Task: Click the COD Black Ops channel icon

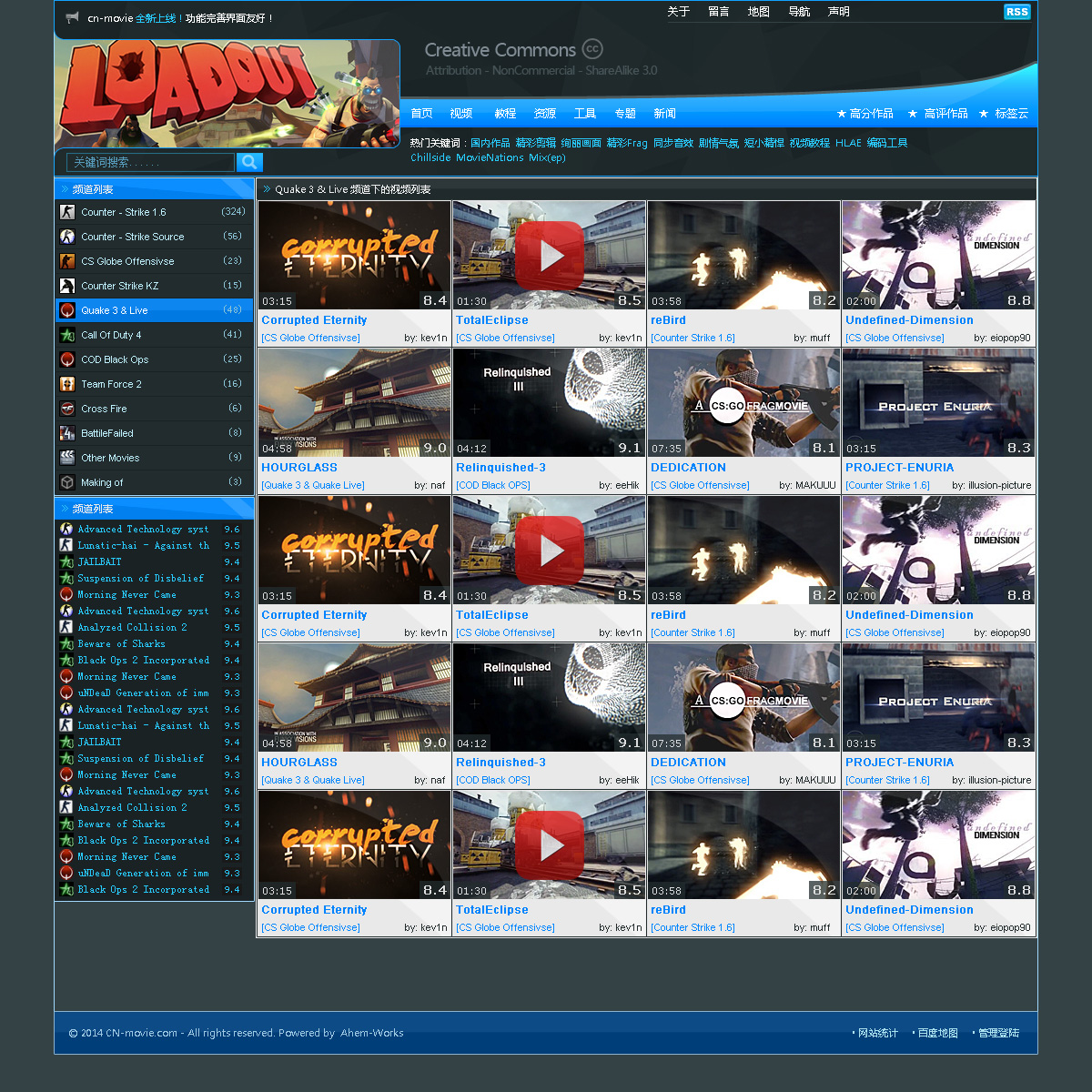Action: [67, 359]
